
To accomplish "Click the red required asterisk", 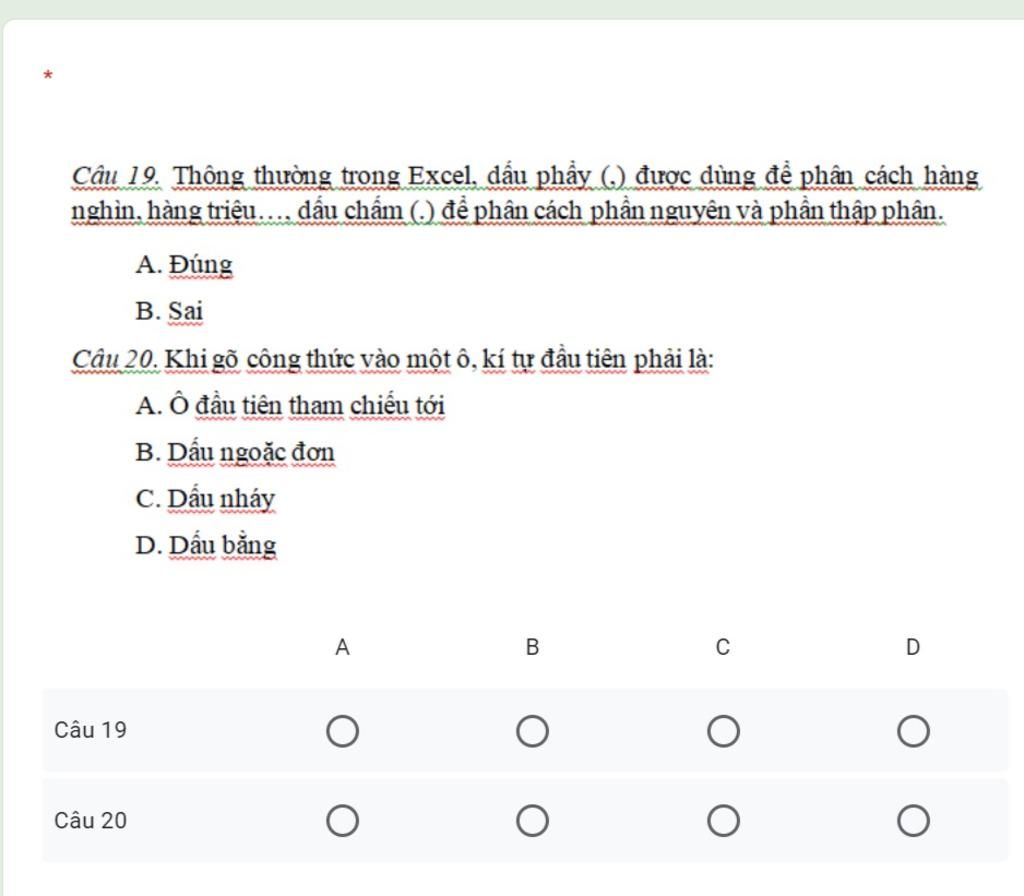I will pyautogui.click(x=48, y=76).
